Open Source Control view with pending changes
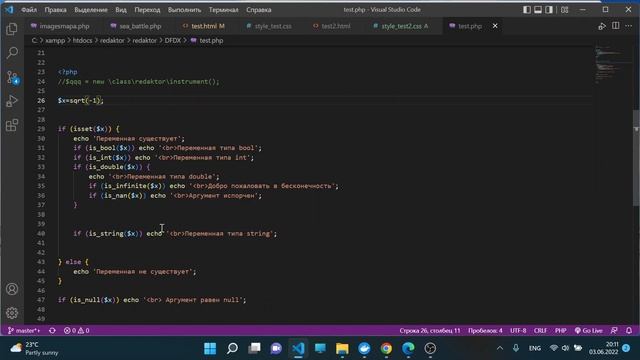The image size is (640, 360). [x=12, y=77]
